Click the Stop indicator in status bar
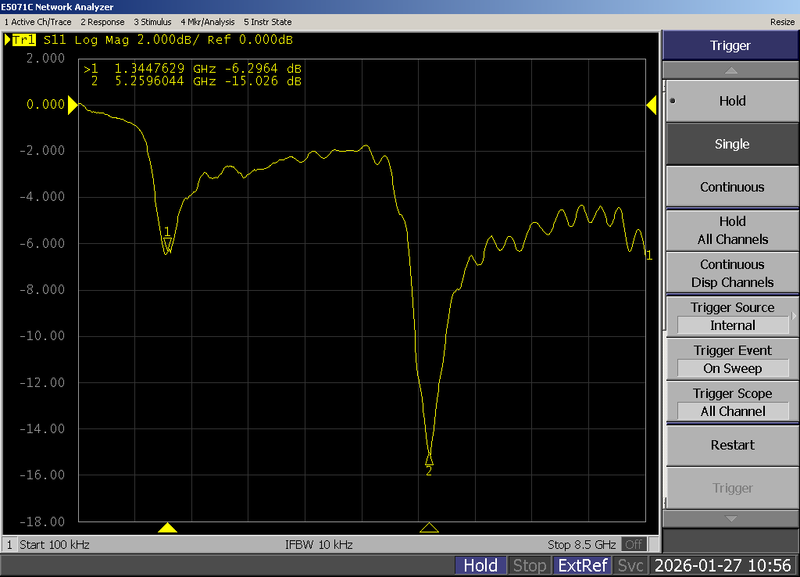Viewport: 800px width, 577px height. [530, 565]
